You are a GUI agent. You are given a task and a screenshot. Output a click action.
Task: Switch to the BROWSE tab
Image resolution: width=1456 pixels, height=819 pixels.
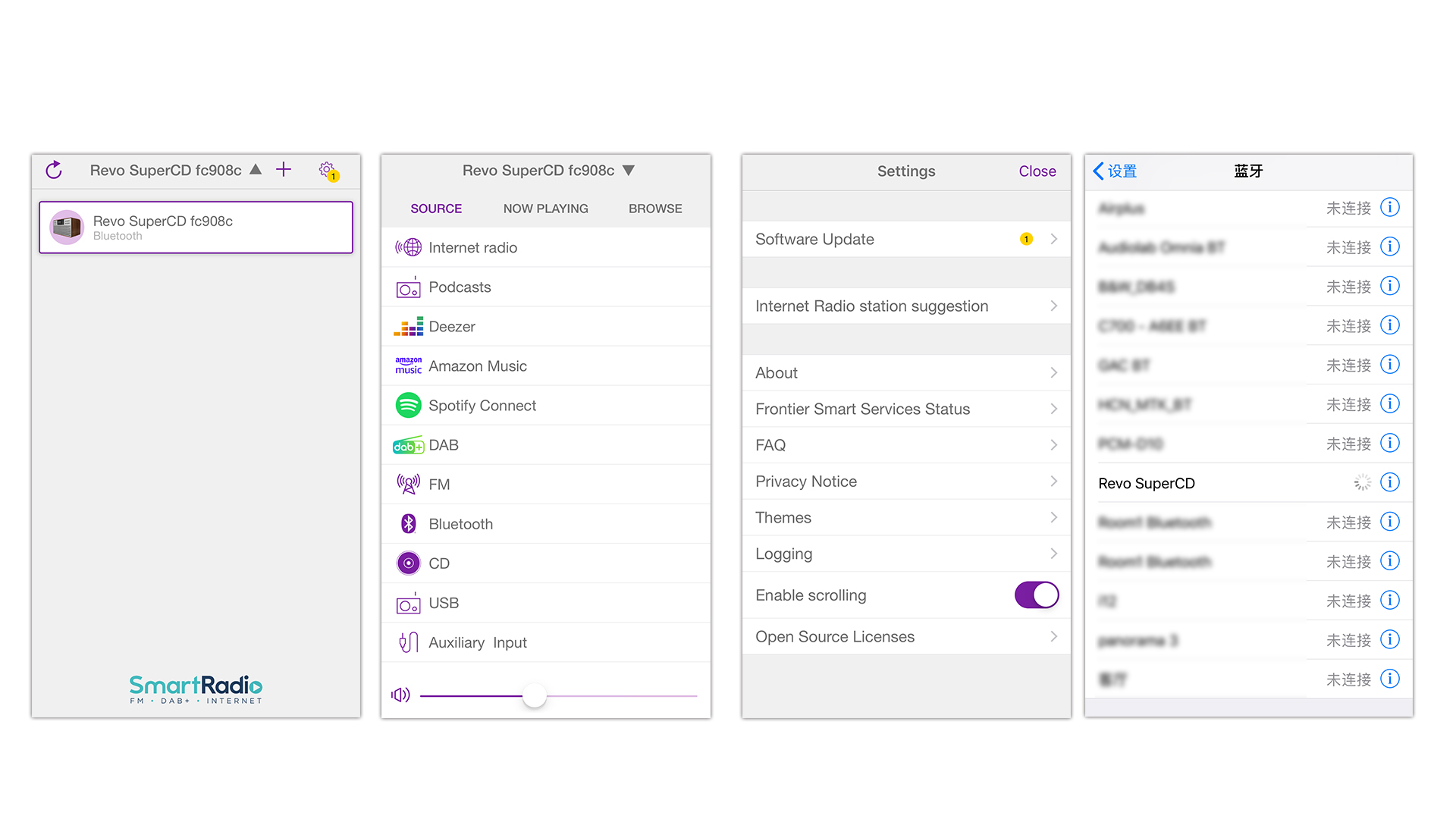tap(655, 209)
